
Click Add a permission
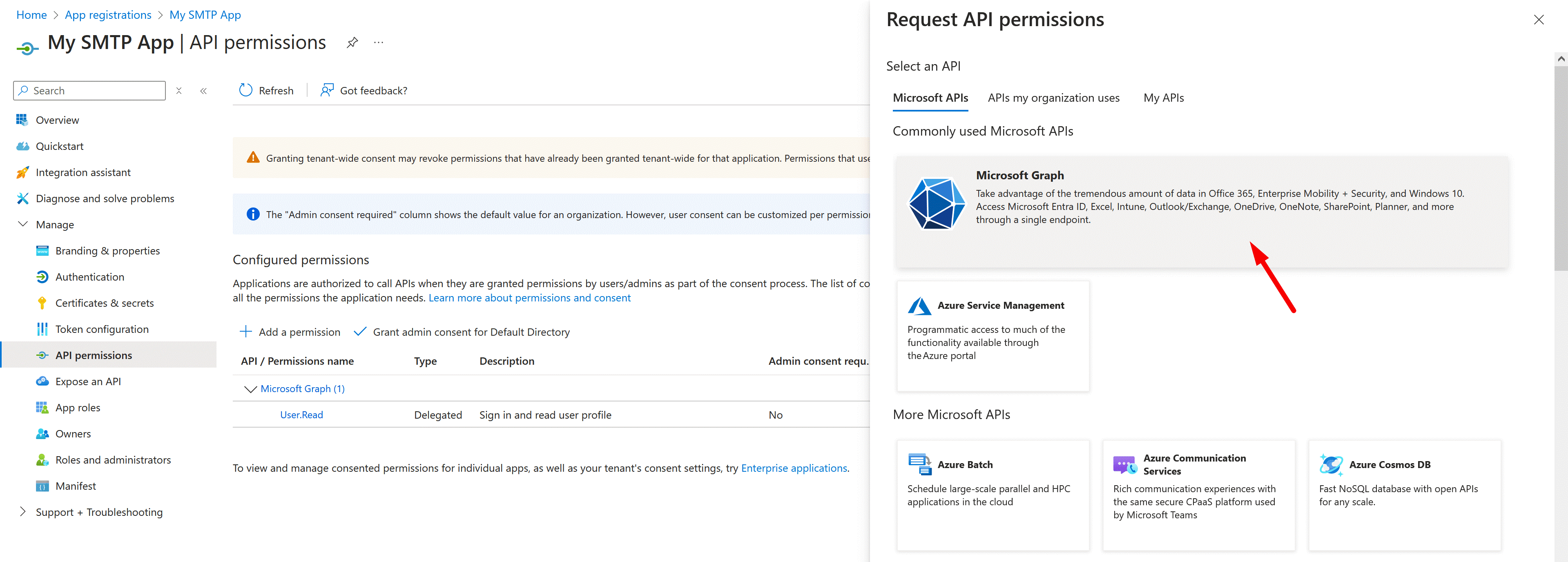click(x=290, y=332)
